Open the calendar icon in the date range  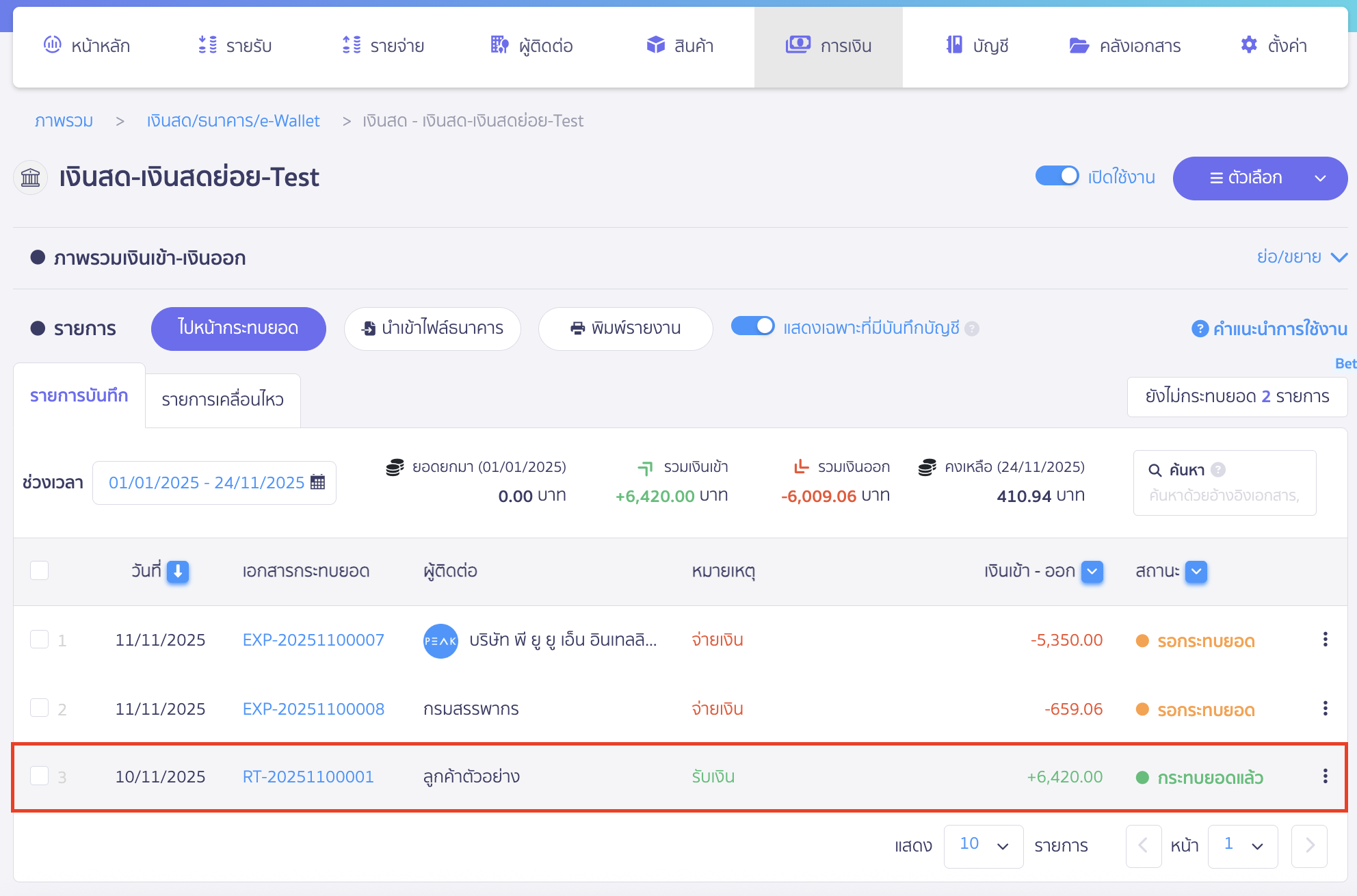(x=317, y=482)
